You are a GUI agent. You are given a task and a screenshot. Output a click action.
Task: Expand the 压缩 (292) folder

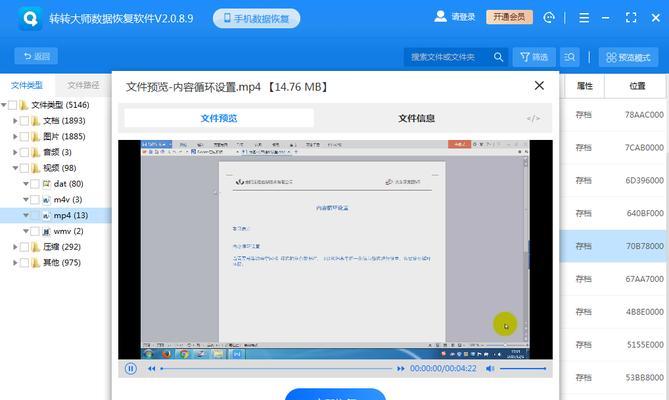pos(15,247)
